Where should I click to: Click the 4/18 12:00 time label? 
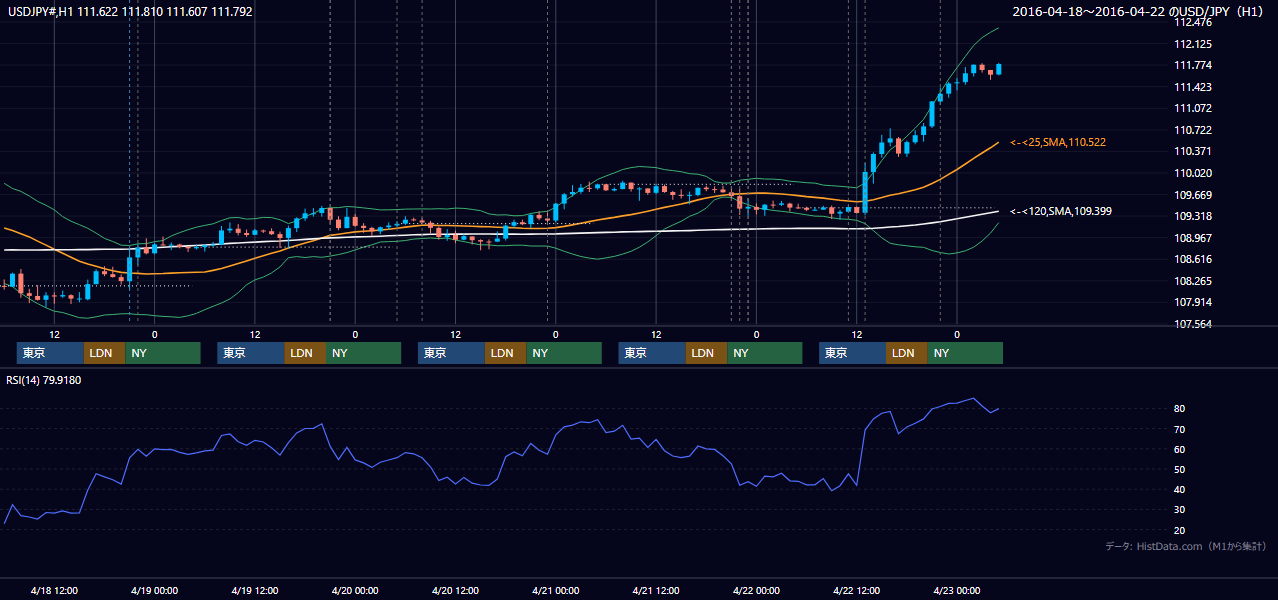tap(54, 590)
